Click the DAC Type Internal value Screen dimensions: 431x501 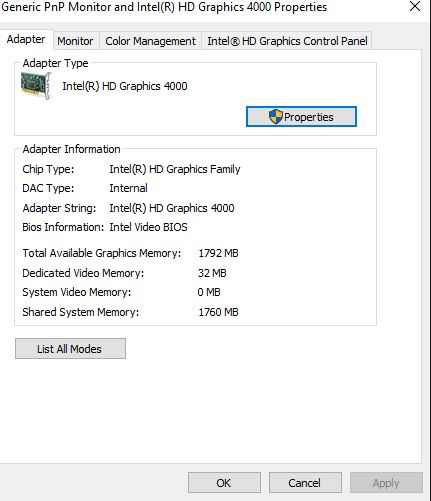128,188
